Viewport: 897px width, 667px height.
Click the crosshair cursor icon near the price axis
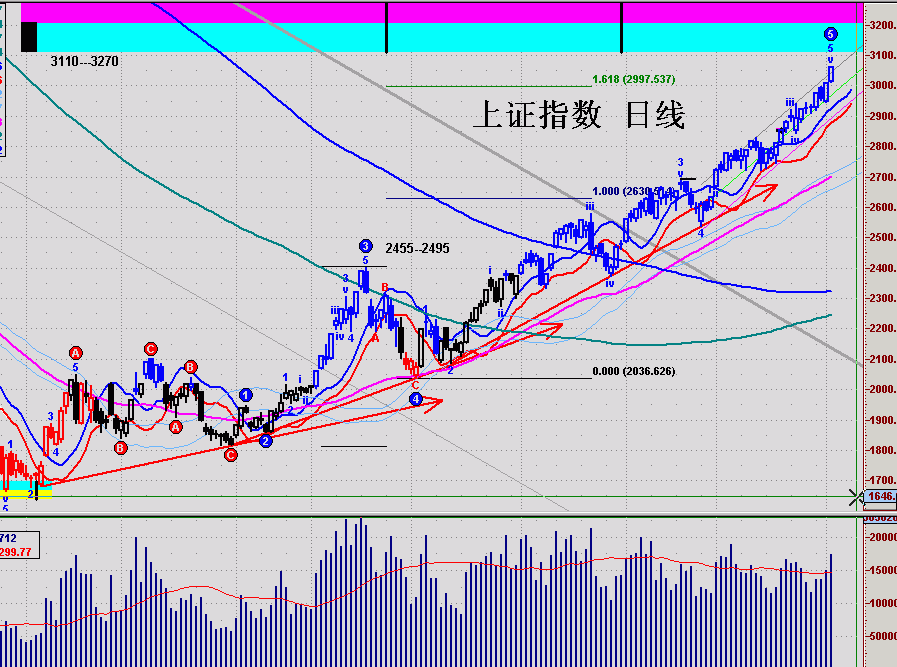(x=856, y=498)
